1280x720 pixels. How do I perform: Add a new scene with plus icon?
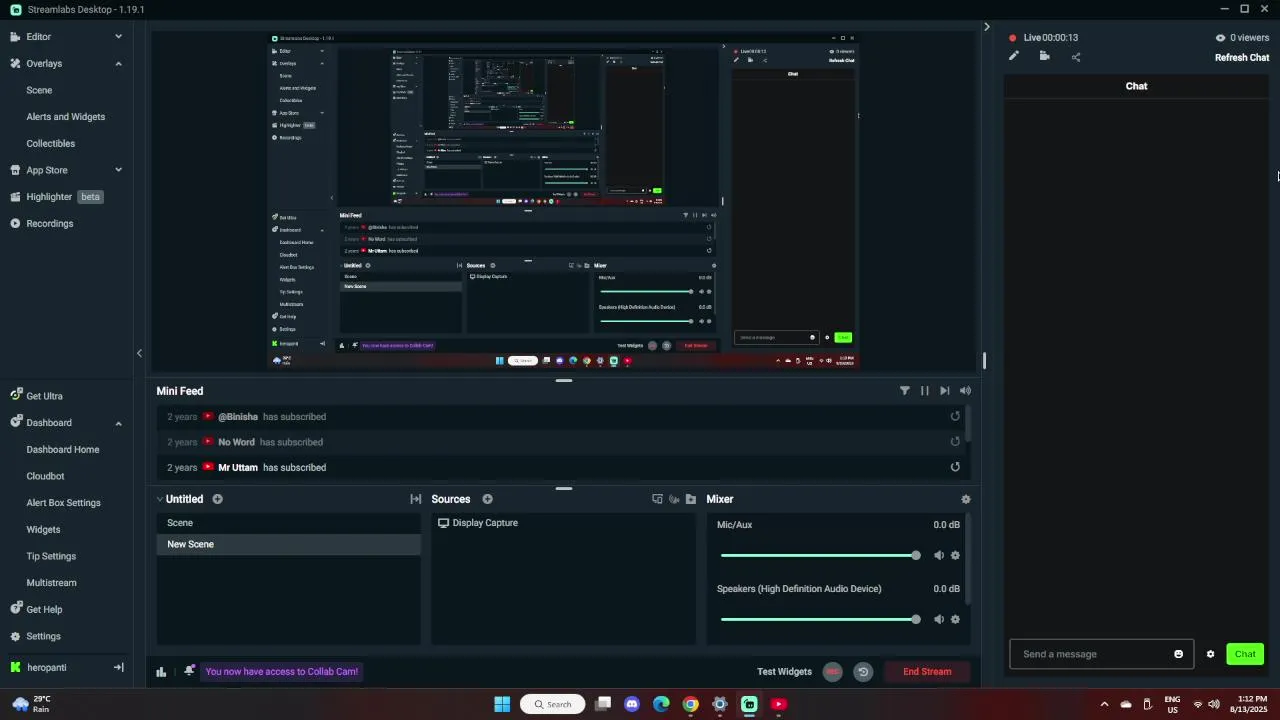click(x=217, y=499)
